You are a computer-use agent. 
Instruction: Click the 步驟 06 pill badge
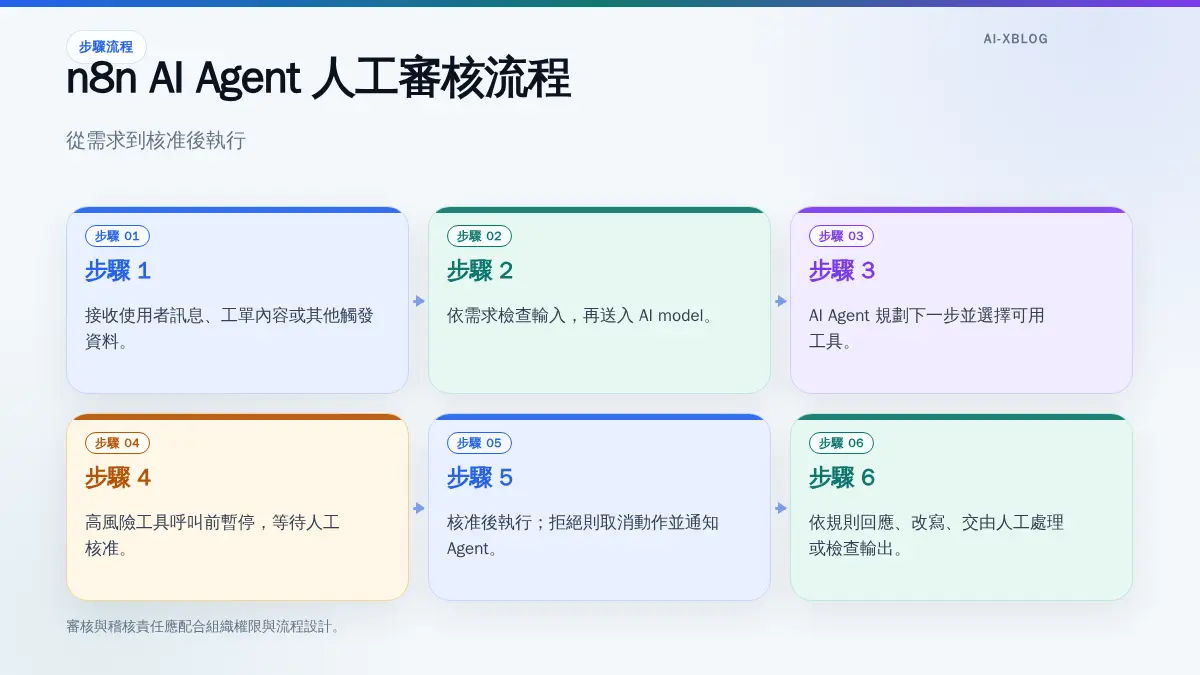pos(841,443)
